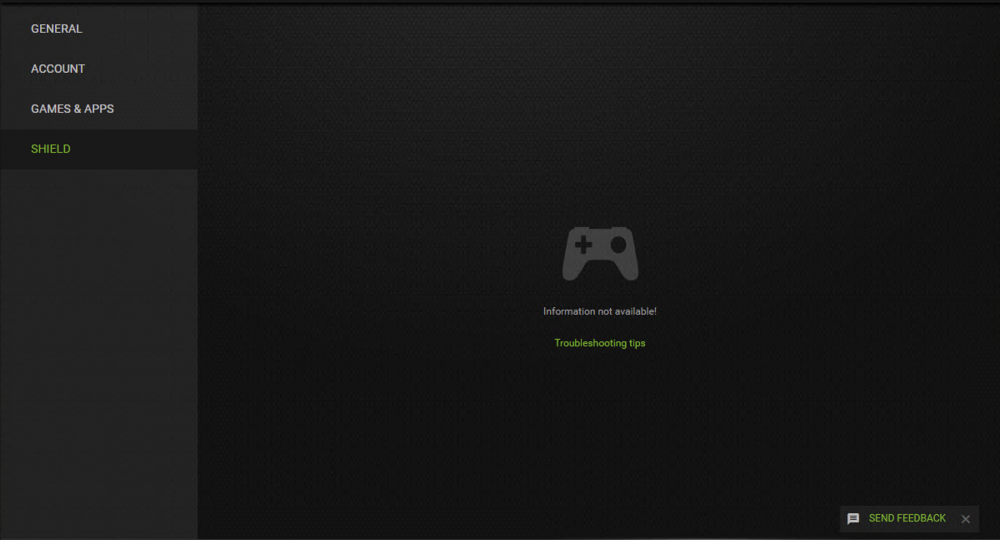Click the Send Feedback button

click(907, 518)
